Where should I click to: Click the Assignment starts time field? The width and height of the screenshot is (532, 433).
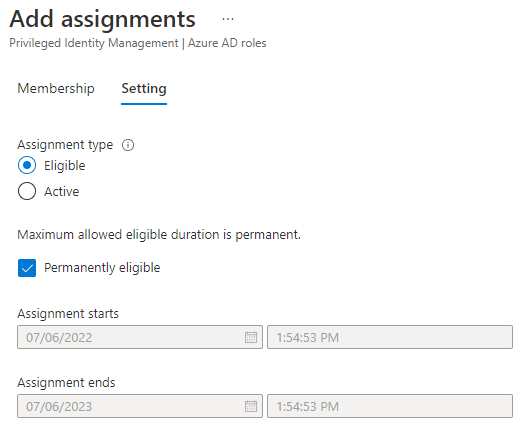pyautogui.click(x=390, y=337)
